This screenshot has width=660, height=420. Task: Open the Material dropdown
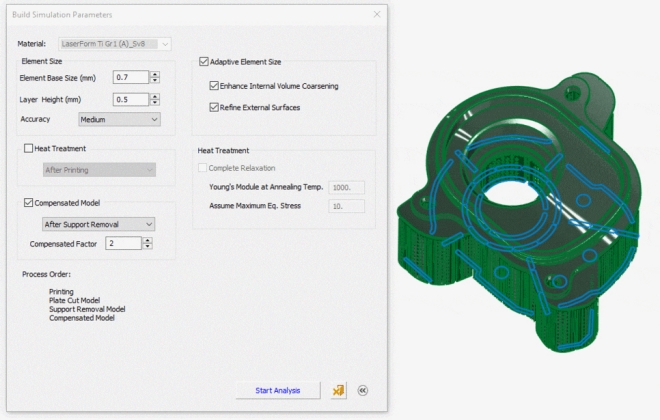coord(115,44)
